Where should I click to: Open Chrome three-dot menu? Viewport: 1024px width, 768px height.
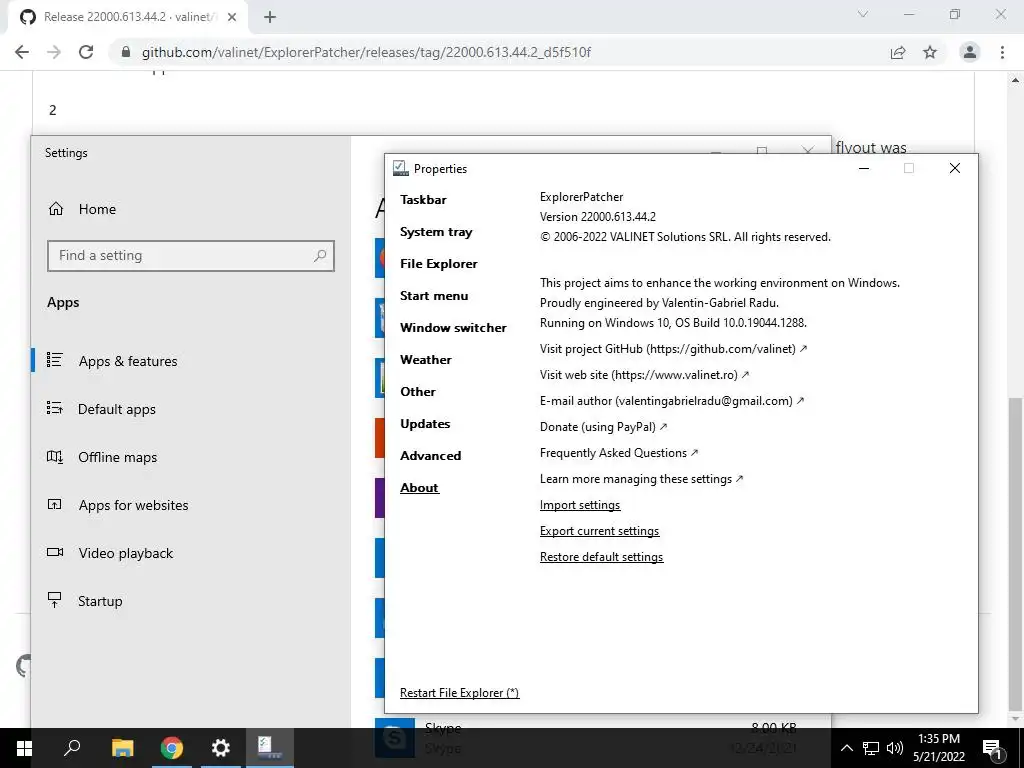[x=1002, y=52]
